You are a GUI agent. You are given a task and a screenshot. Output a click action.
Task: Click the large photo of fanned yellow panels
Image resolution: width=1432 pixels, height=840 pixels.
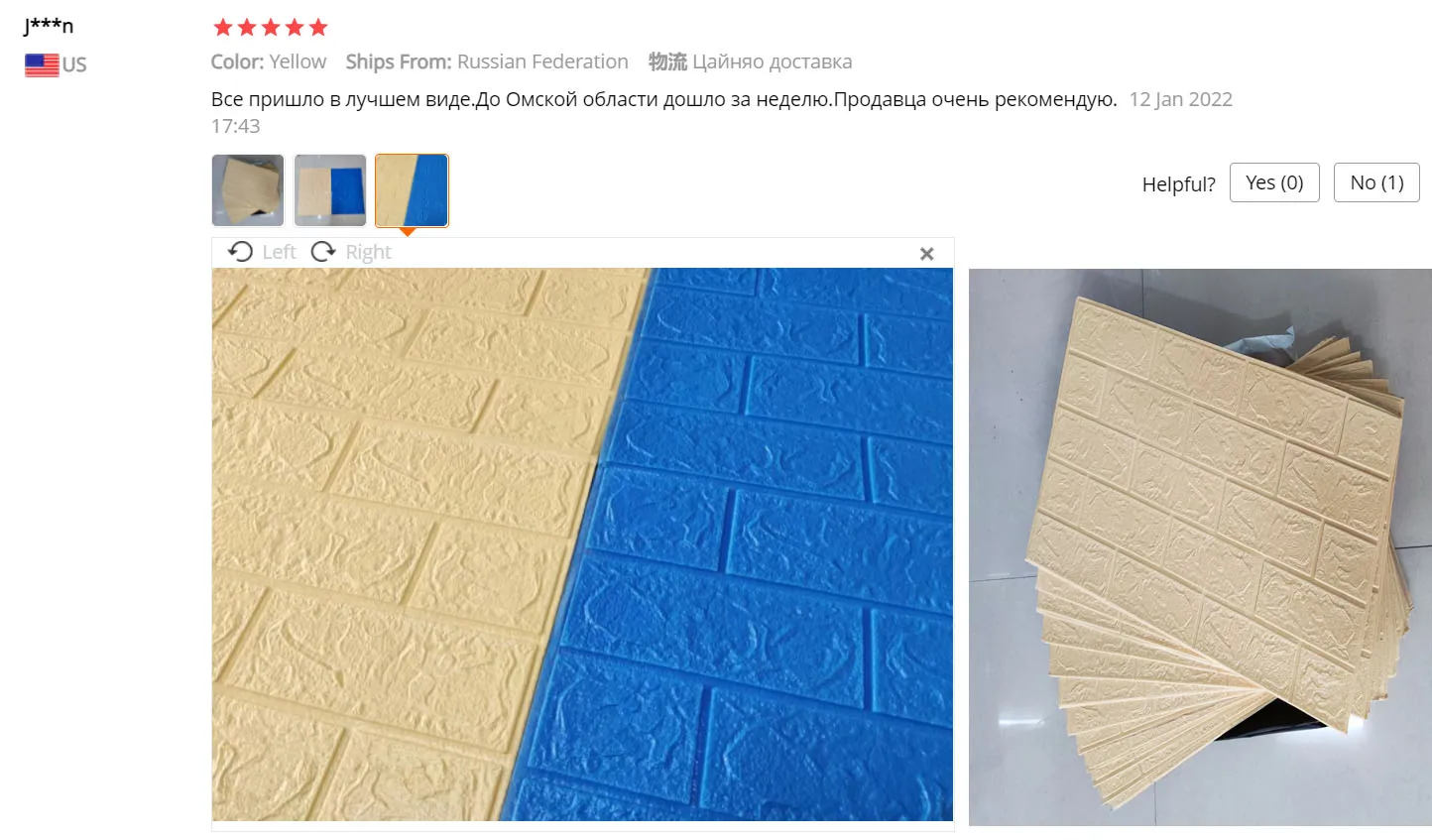tap(1200, 546)
